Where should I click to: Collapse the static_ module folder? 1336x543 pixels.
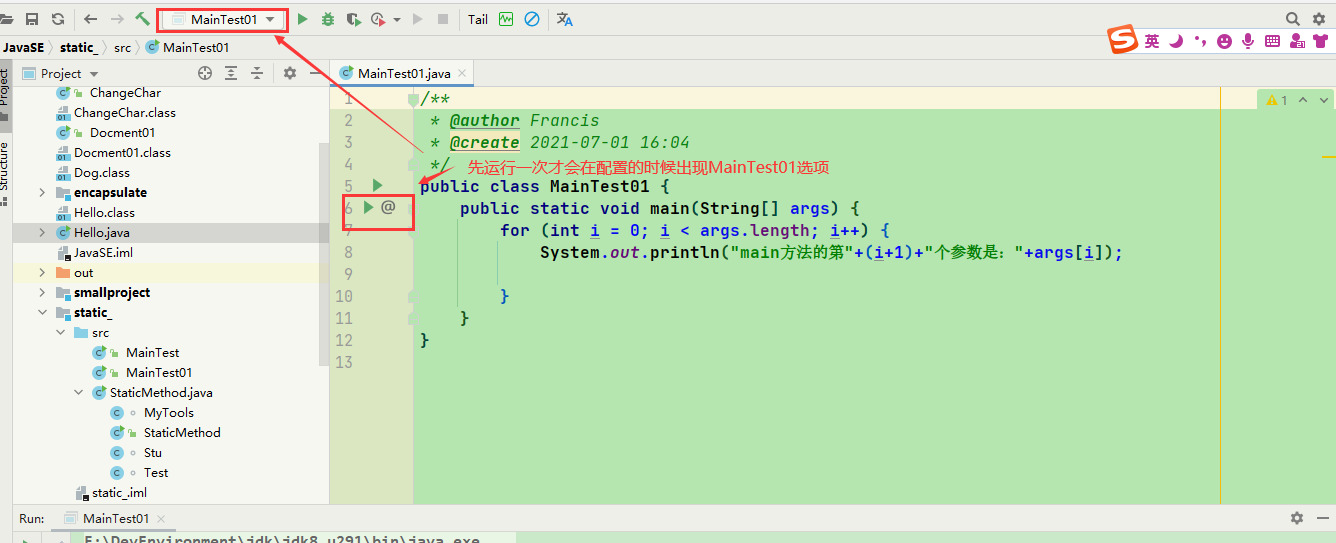click(x=42, y=313)
